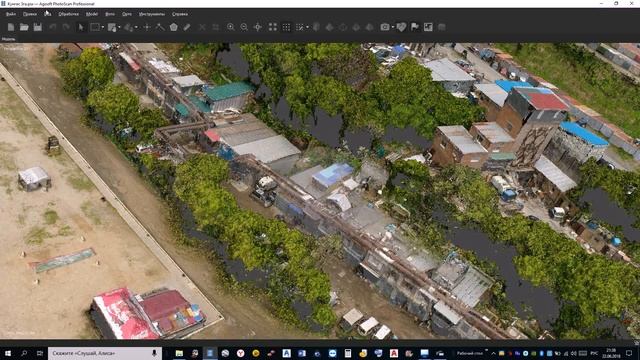
Task: Select the Draw point tool
Action: click(147, 27)
